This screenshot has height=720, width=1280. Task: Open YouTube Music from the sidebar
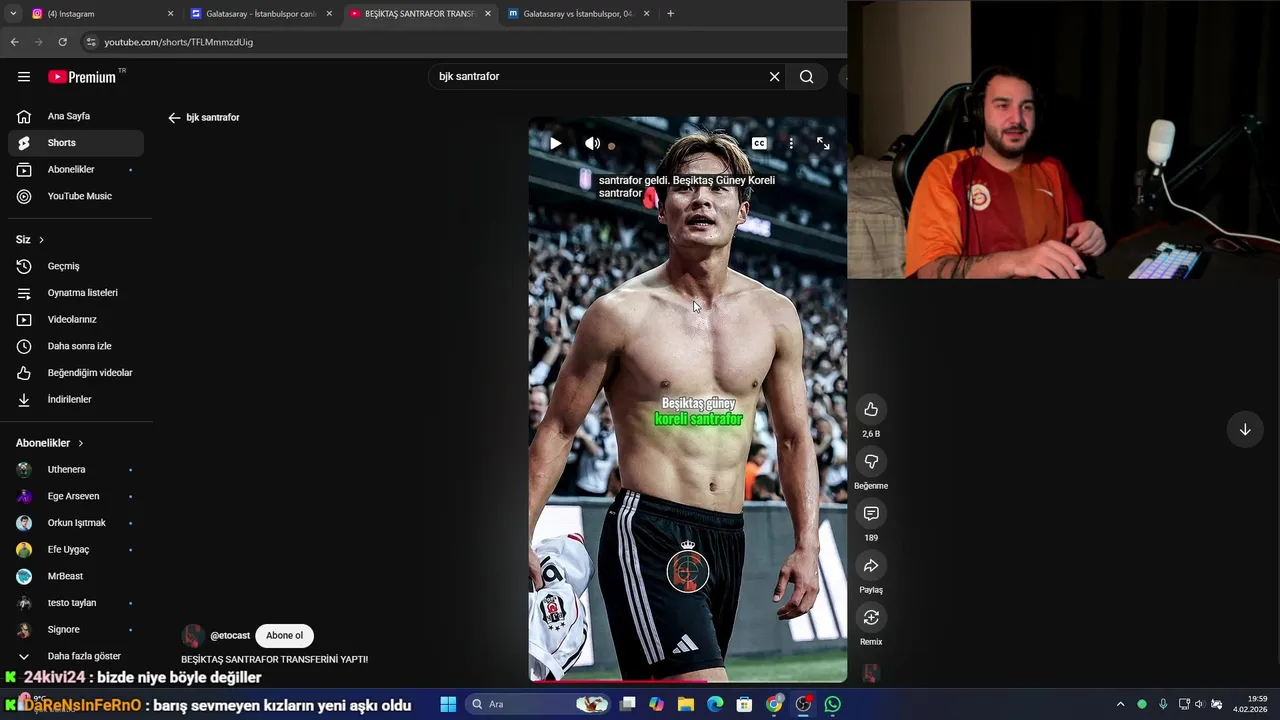(76, 196)
